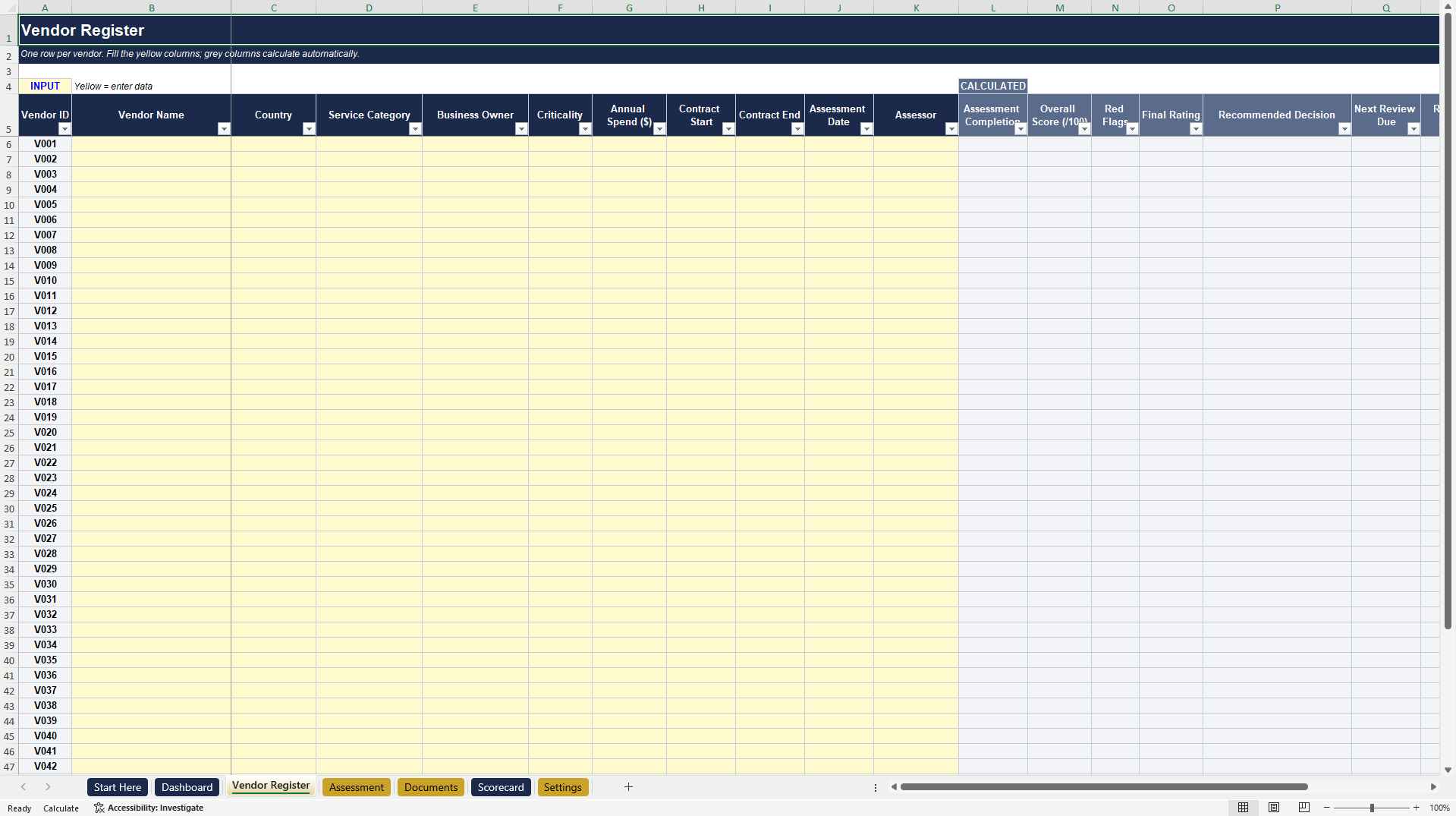The image size is (1456, 816).
Task: Open Criticality filter dropdown
Action: 585,129
